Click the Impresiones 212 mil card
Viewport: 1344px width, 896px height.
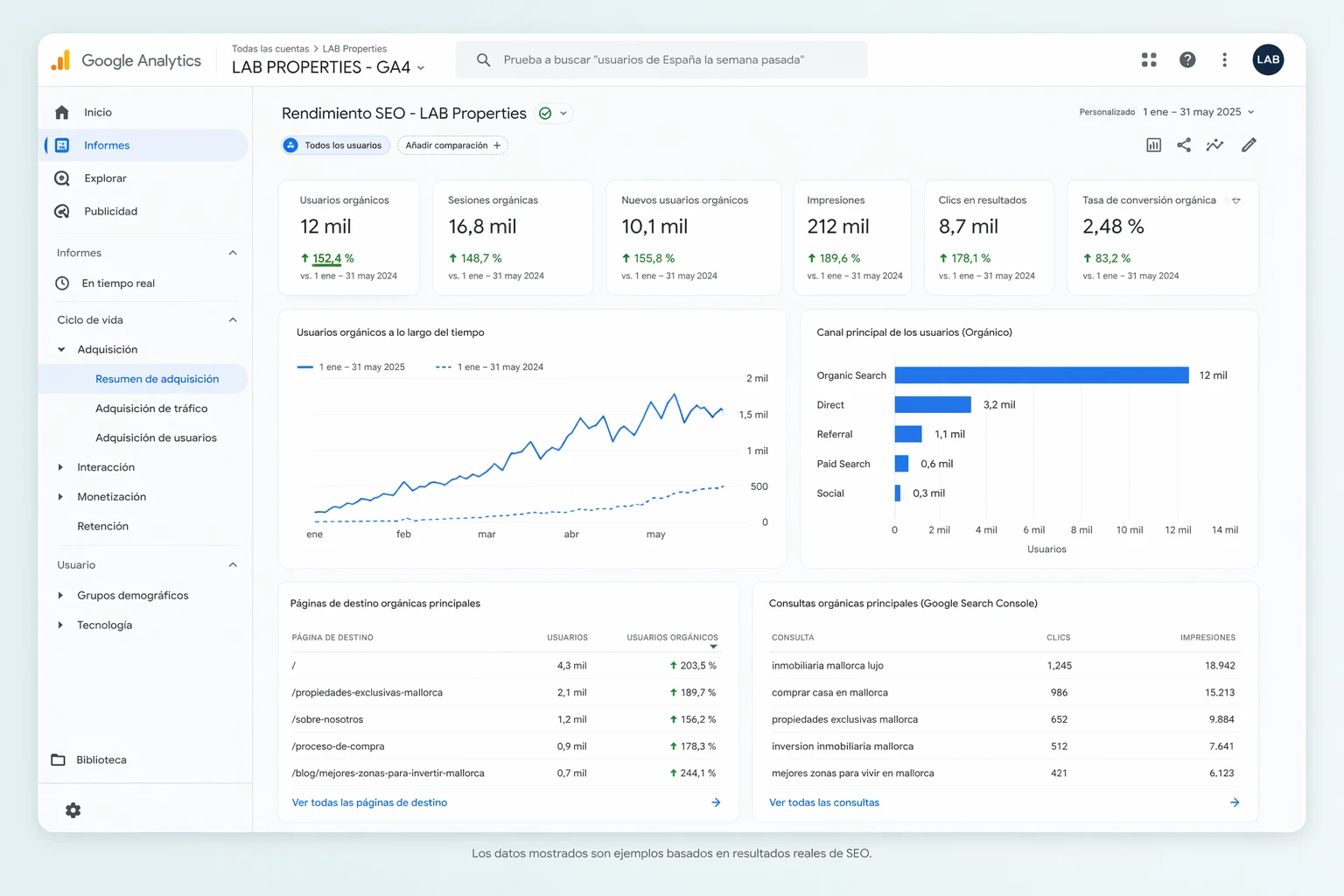coord(852,237)
